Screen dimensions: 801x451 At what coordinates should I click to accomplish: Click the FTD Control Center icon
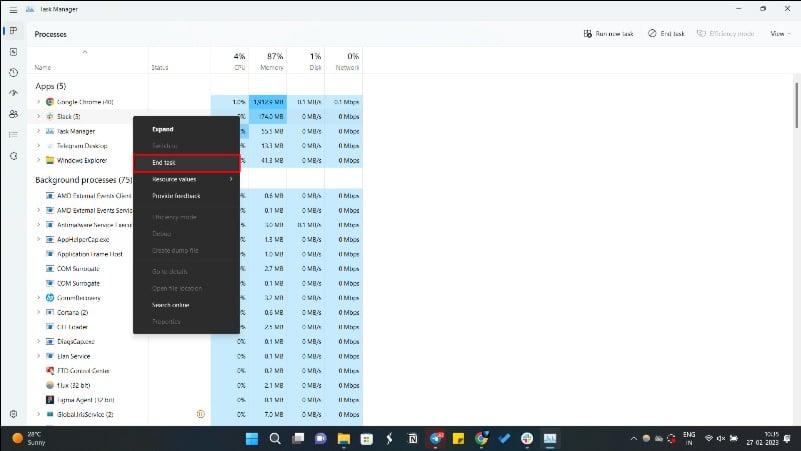(x=50, y=371)
